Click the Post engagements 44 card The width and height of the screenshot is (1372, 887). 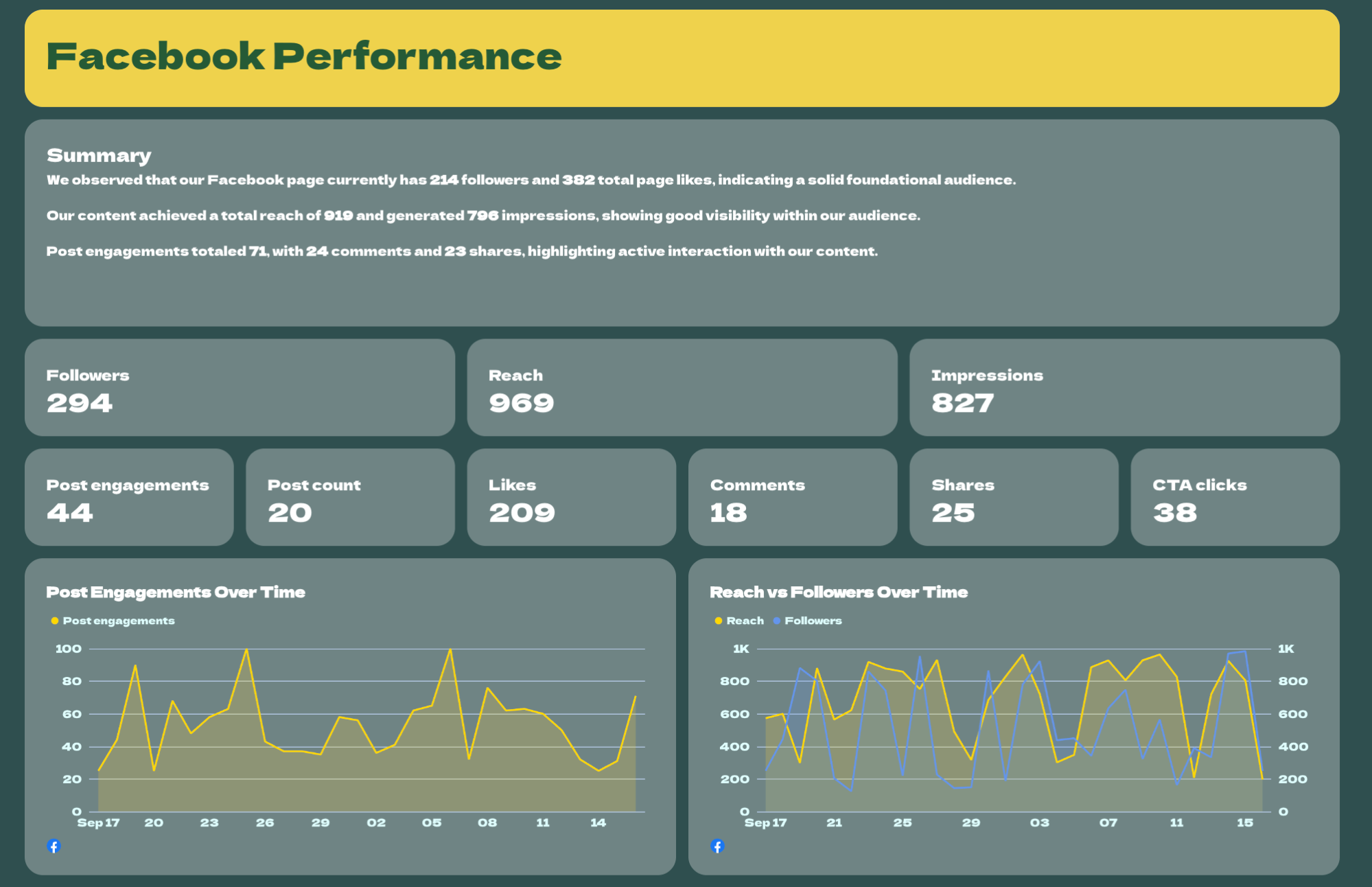tap(129, 497)
